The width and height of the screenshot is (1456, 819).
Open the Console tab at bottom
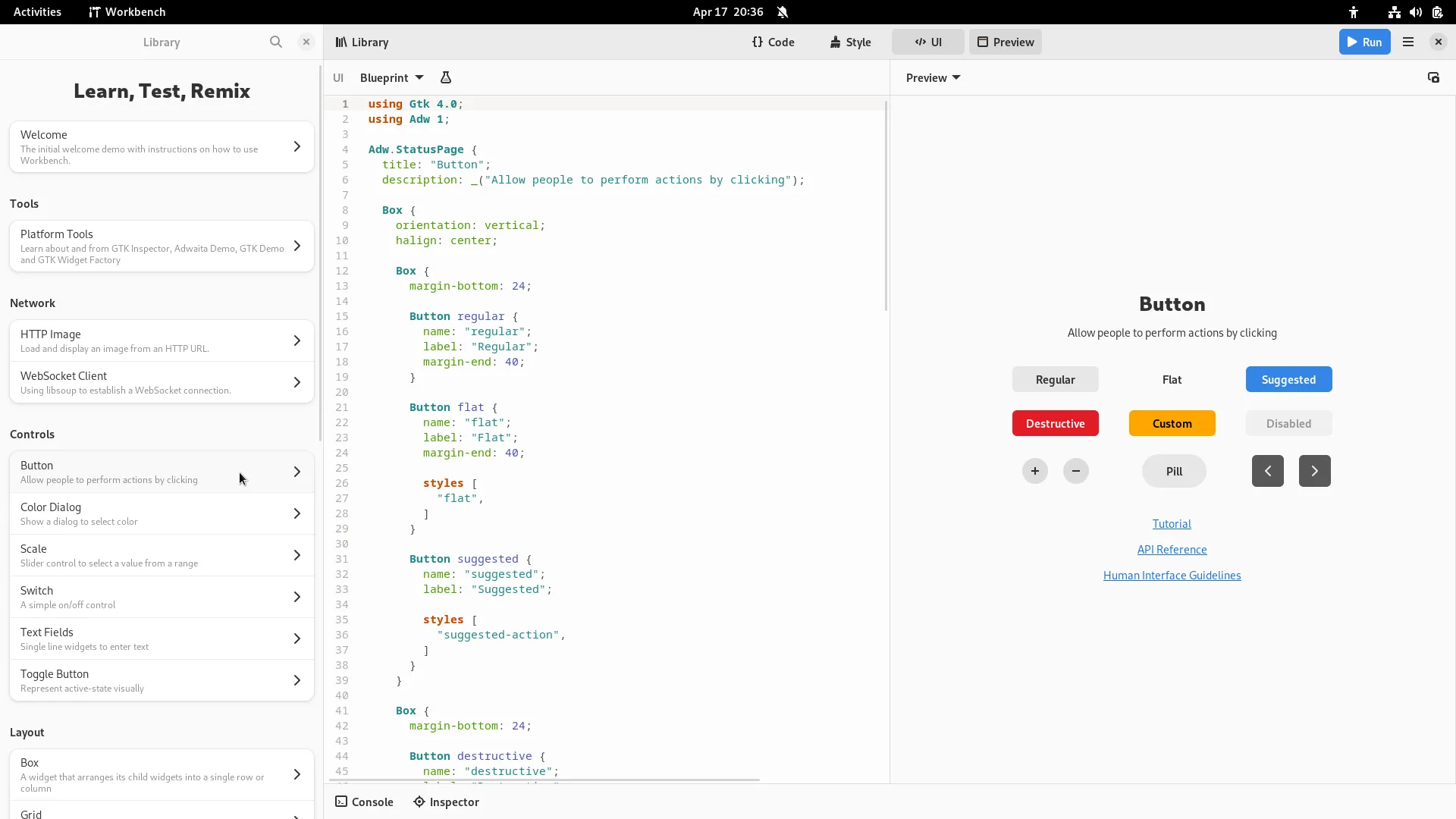pos(365,802)
